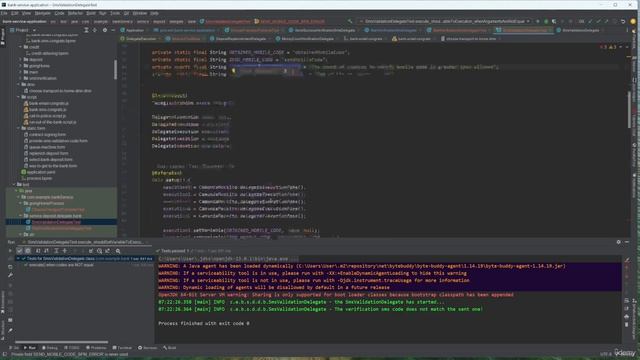Toggle Sort Alphabetically in test toolbar
The height and width of the screenshot is (360, 640).
tap(38, 251)
